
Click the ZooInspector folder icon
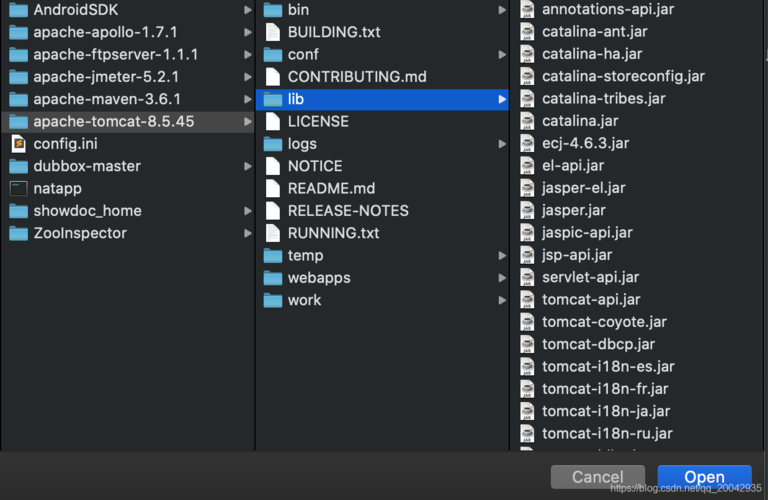(19, 233)
